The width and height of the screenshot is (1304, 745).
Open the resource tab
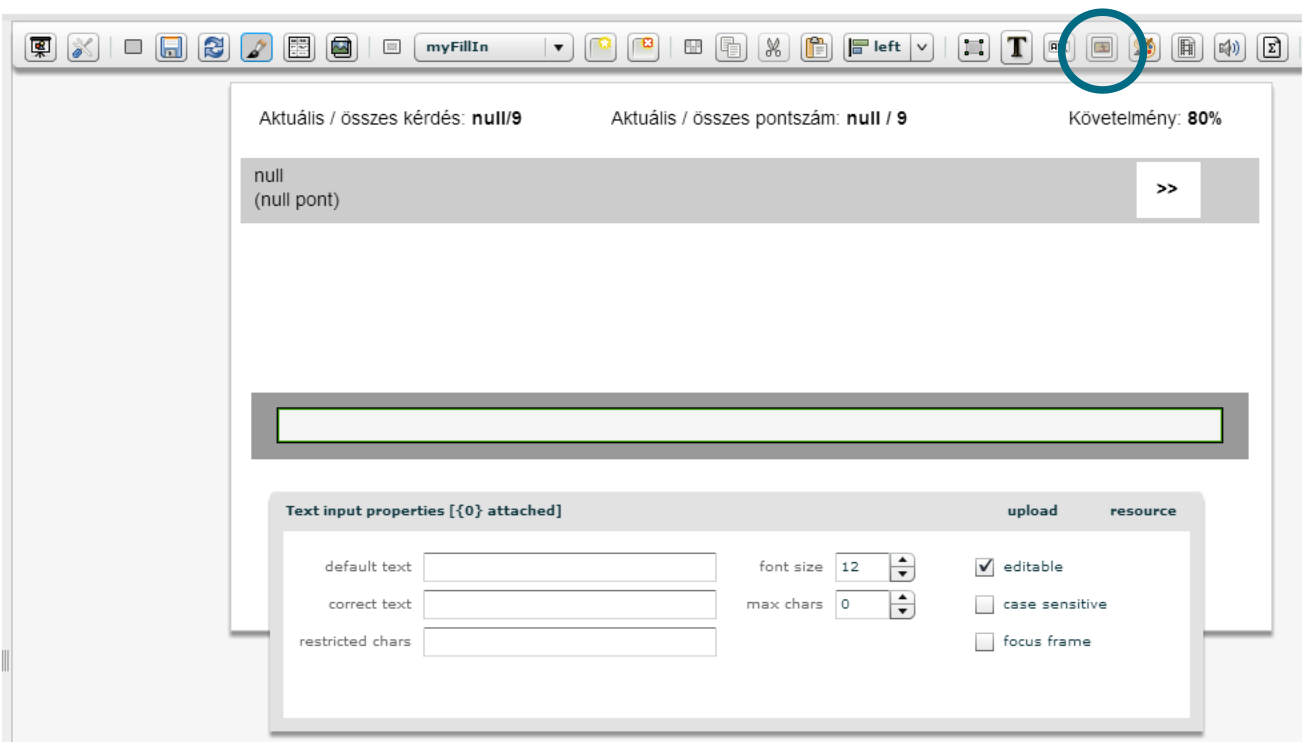click(1143, 511)
